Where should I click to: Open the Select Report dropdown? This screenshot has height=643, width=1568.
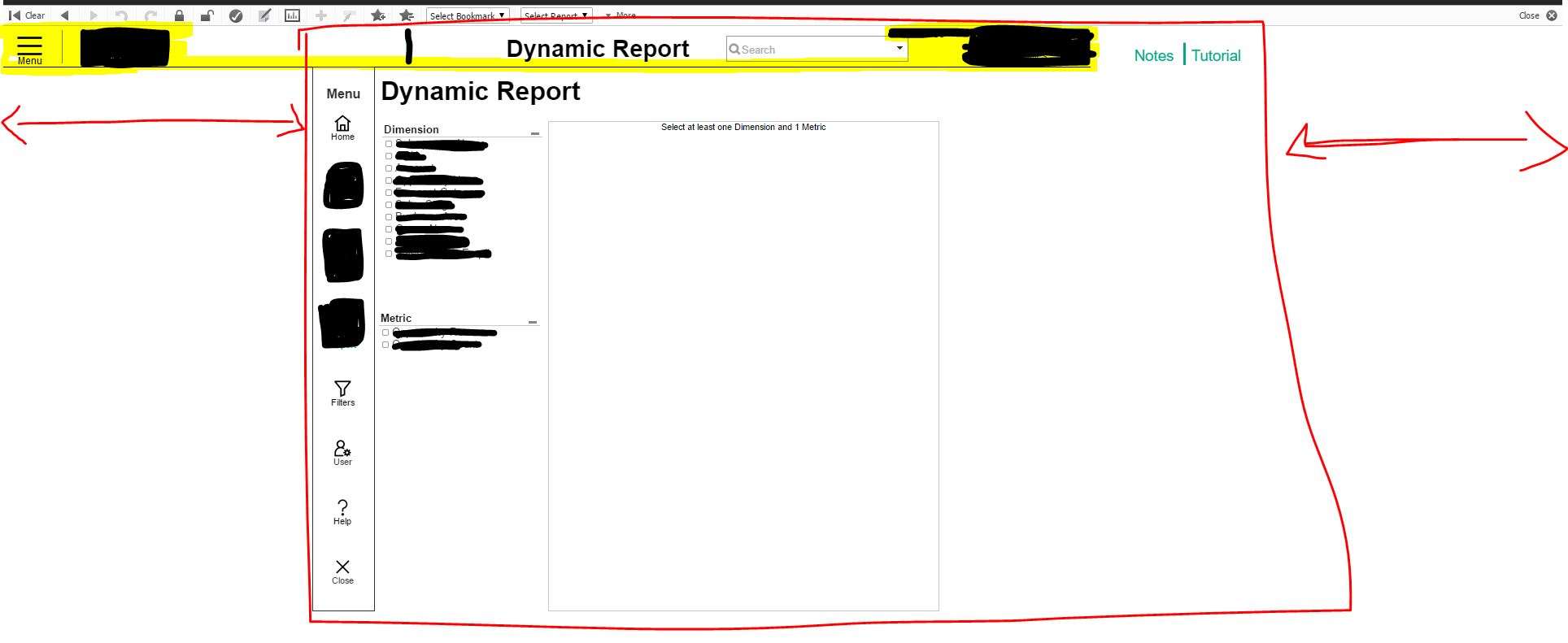click(x=556, y=15)
